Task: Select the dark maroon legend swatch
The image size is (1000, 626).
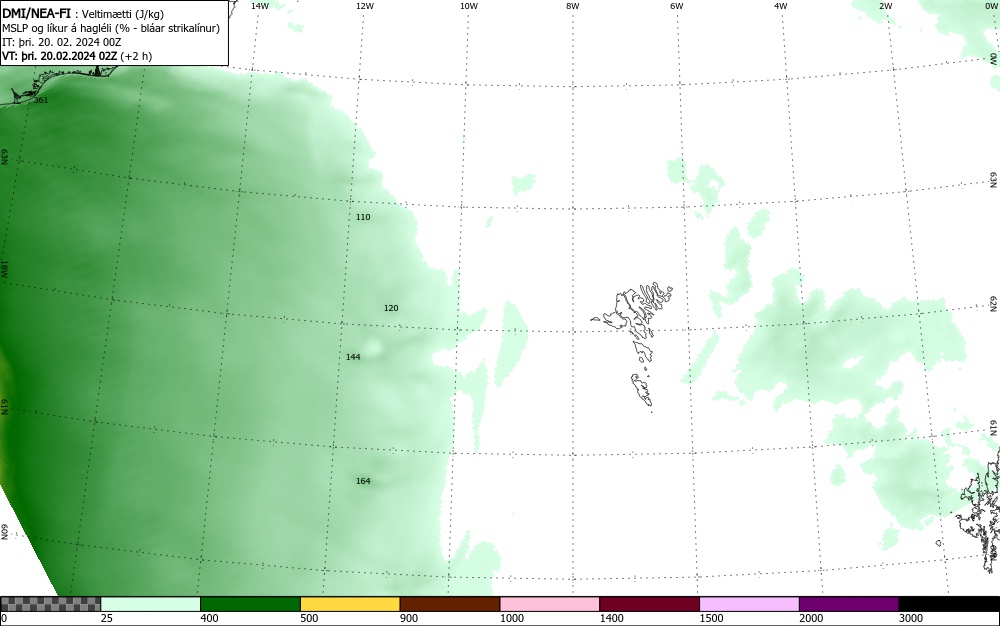Action: pos(649,604)
